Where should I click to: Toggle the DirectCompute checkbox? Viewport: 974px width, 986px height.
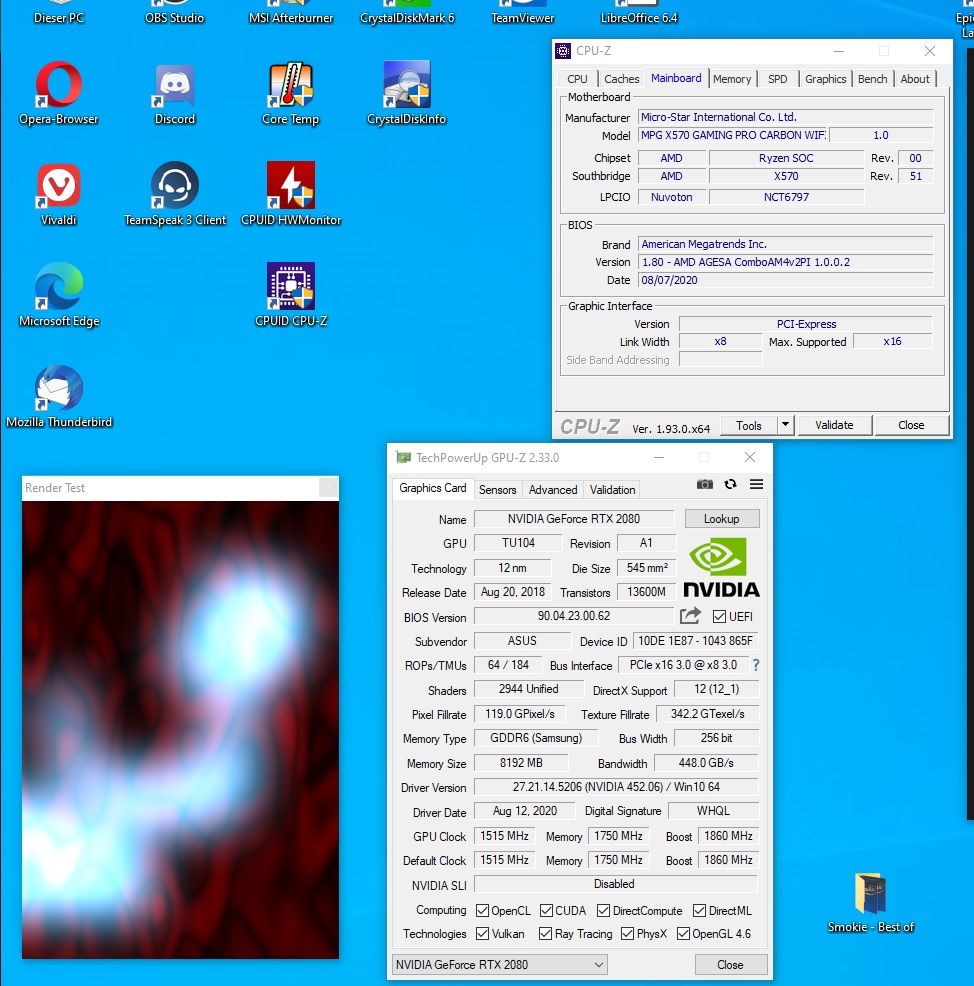[x=604, y=911]
